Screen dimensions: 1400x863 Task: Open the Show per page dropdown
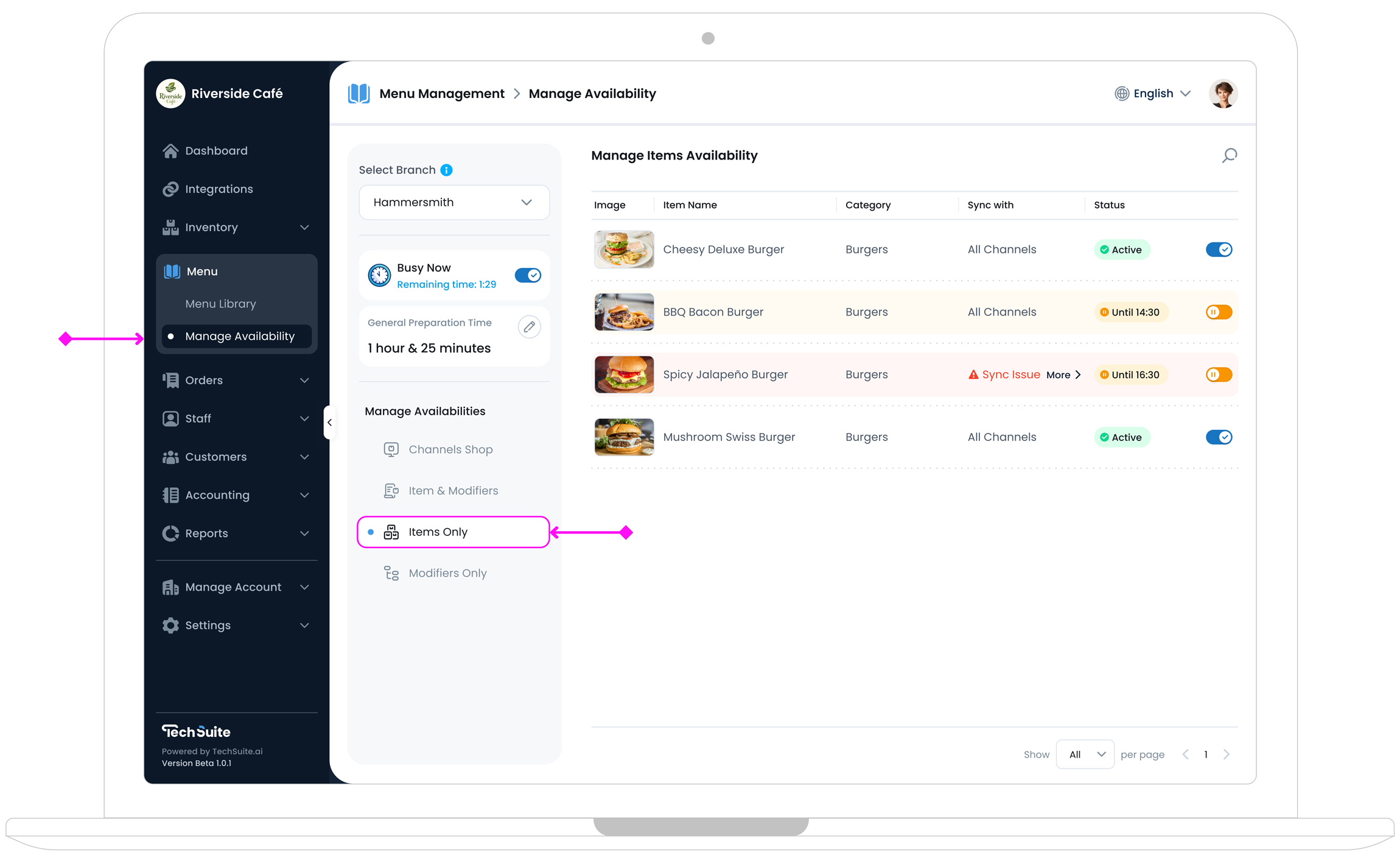(1085, 754)
